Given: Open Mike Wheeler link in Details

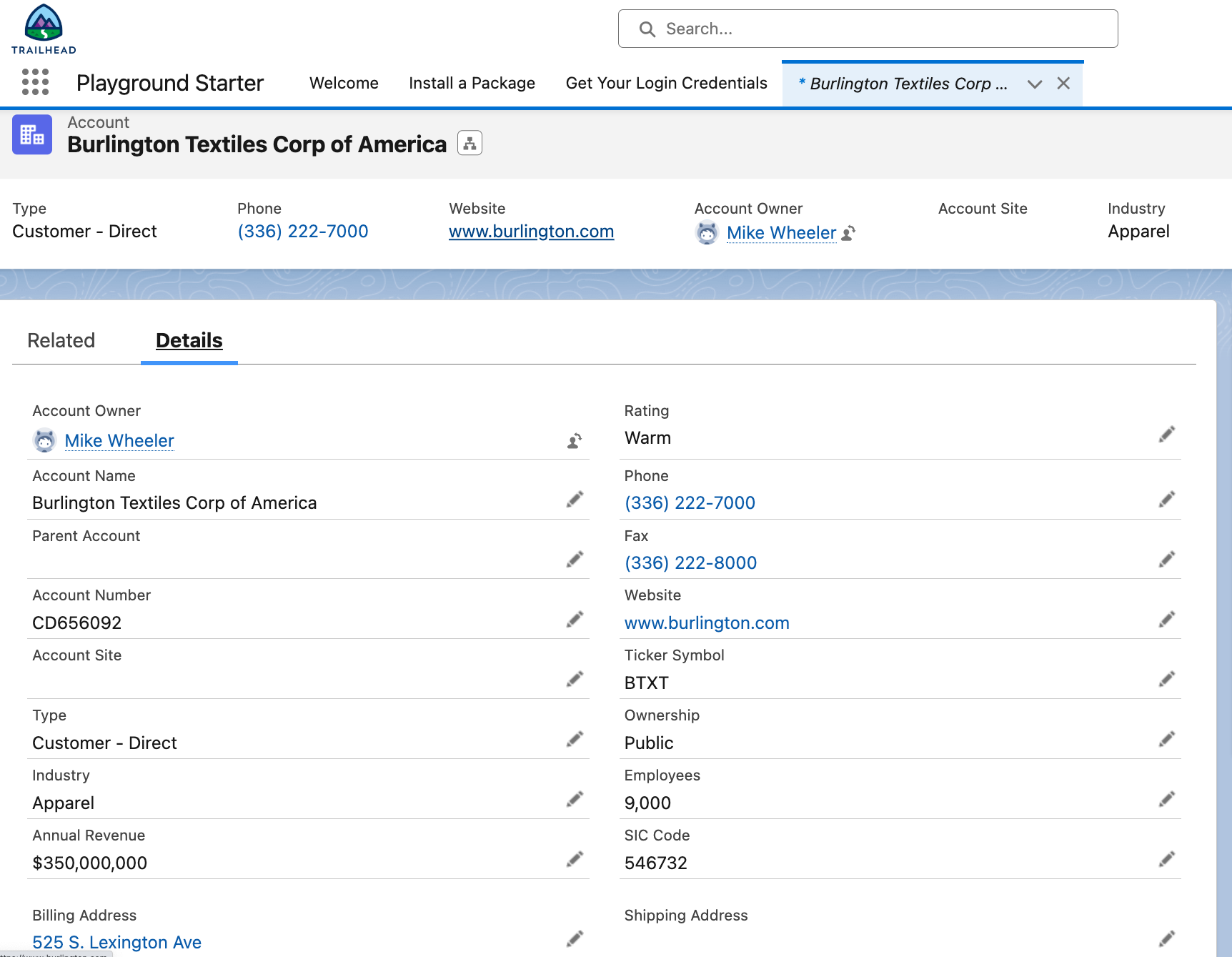Looking at the screenshot, I should coord(119,441).
